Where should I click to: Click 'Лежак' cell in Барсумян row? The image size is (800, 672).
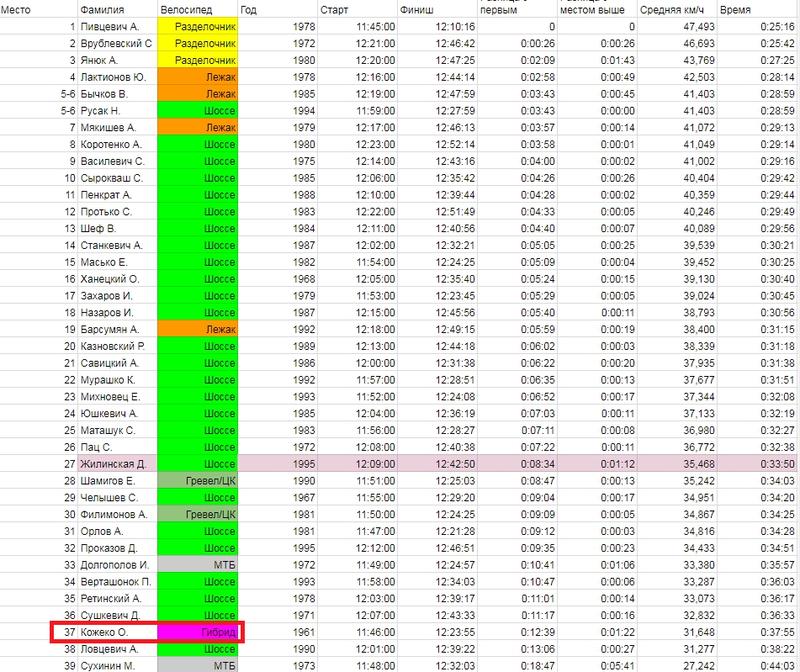(198, 330)
